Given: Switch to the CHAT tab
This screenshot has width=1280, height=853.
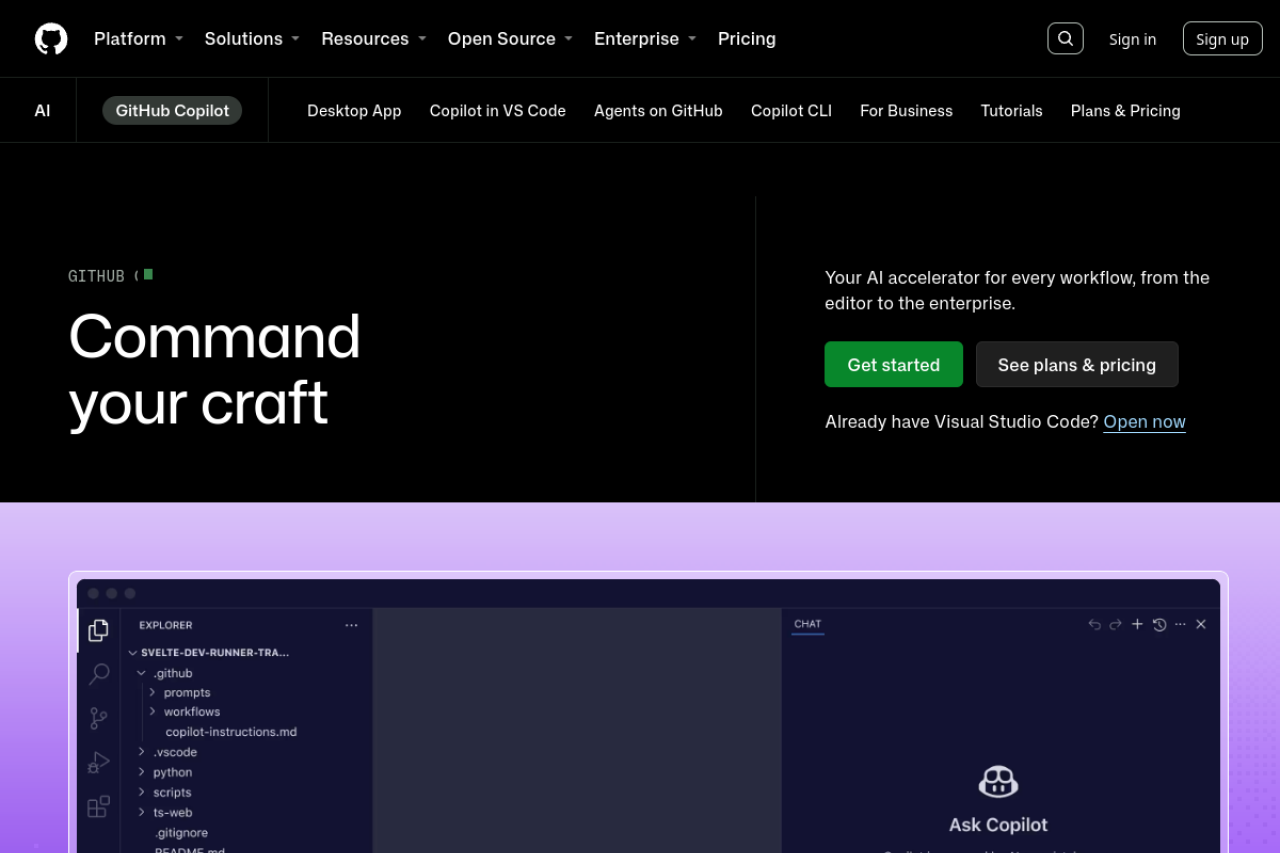Looking at the screenshot, I should click(808, 624).
